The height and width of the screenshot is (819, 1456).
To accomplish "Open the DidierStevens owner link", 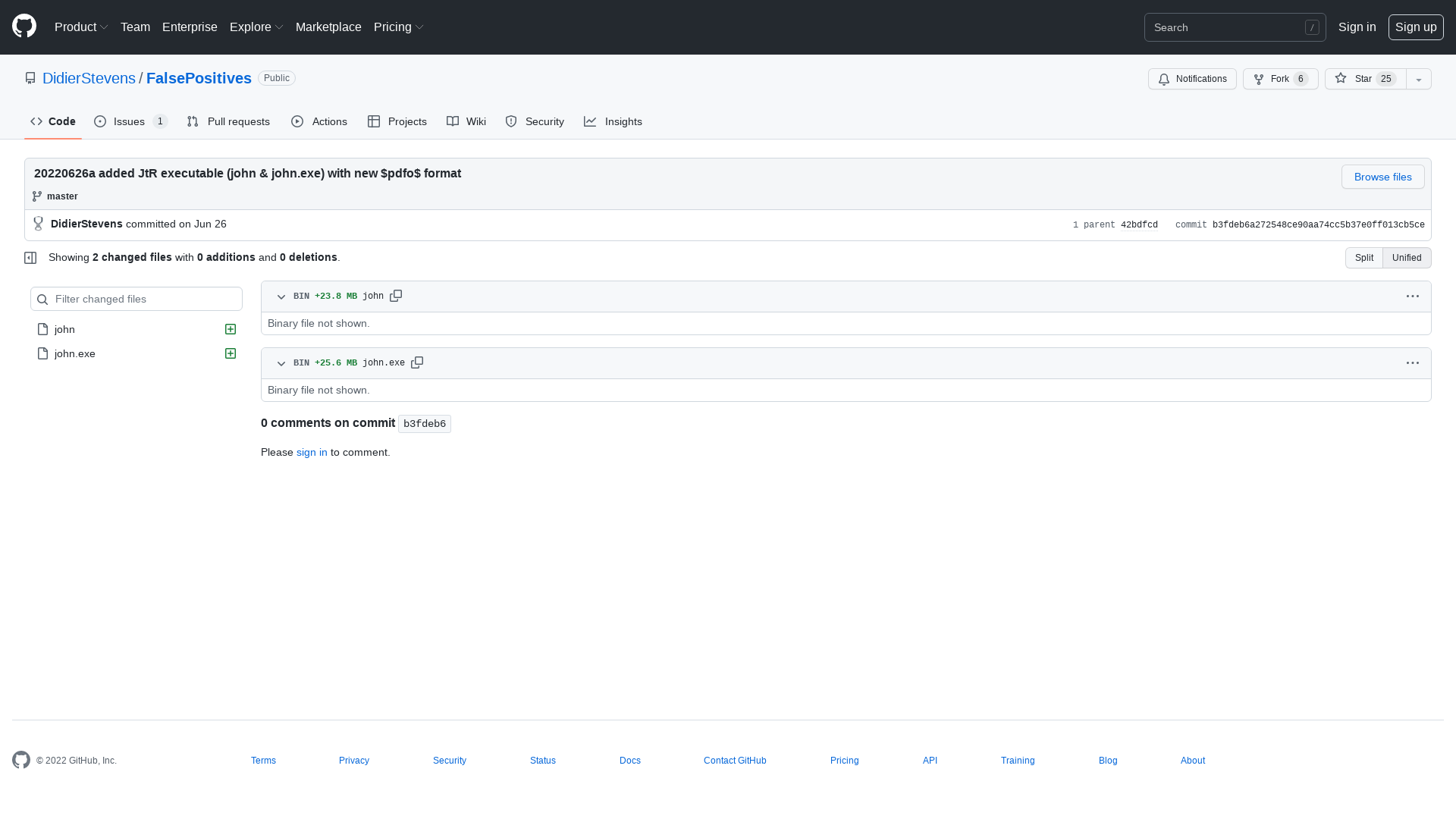I will tap(89, 78).
